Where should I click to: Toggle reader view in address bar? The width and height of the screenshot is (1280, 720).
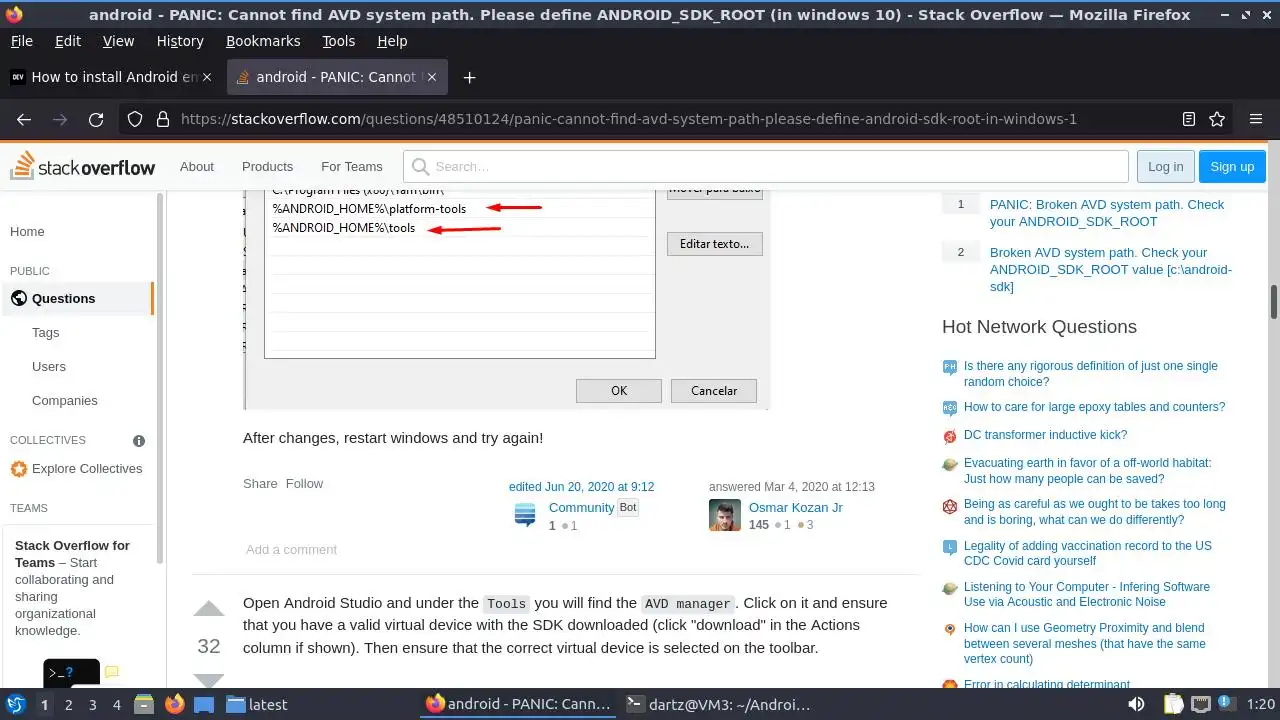[1189, 119]
